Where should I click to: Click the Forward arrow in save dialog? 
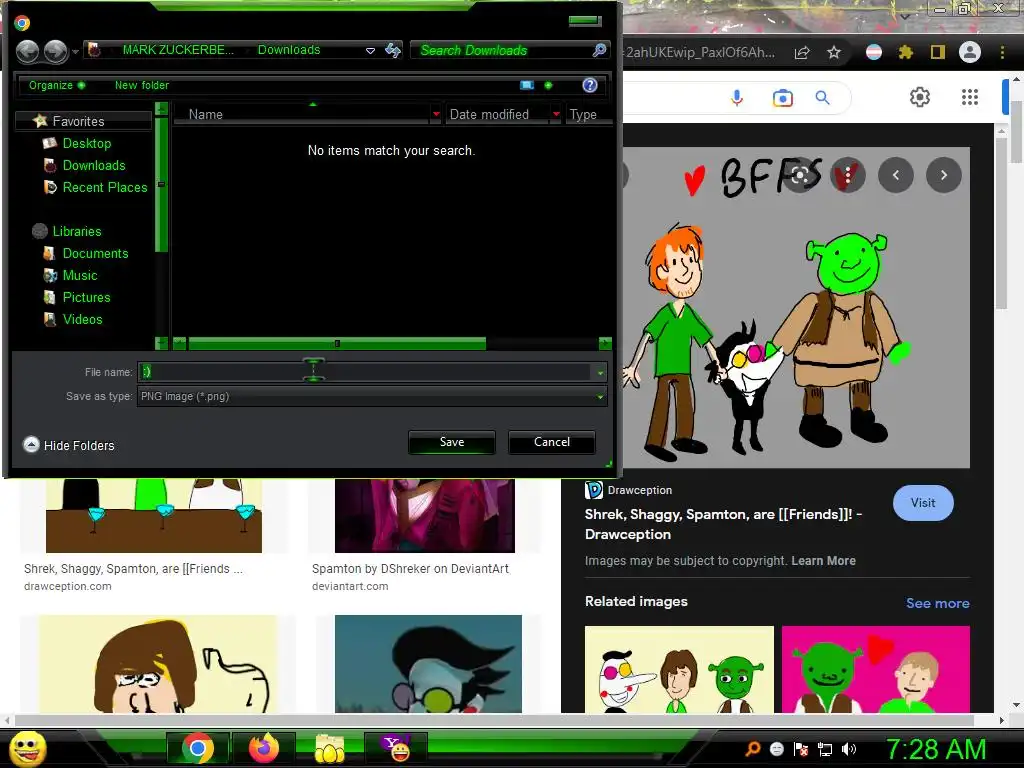56,52
